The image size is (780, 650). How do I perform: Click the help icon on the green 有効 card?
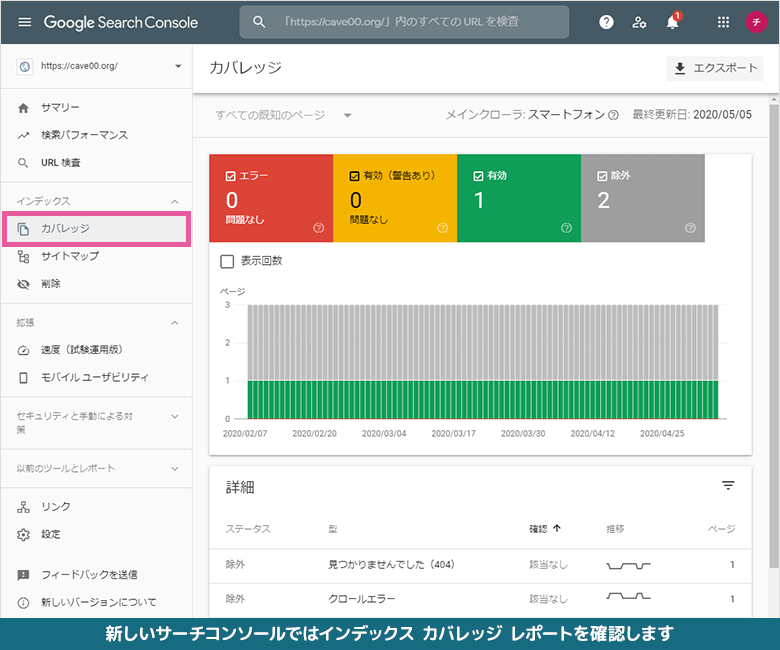[x=566, y=228]
